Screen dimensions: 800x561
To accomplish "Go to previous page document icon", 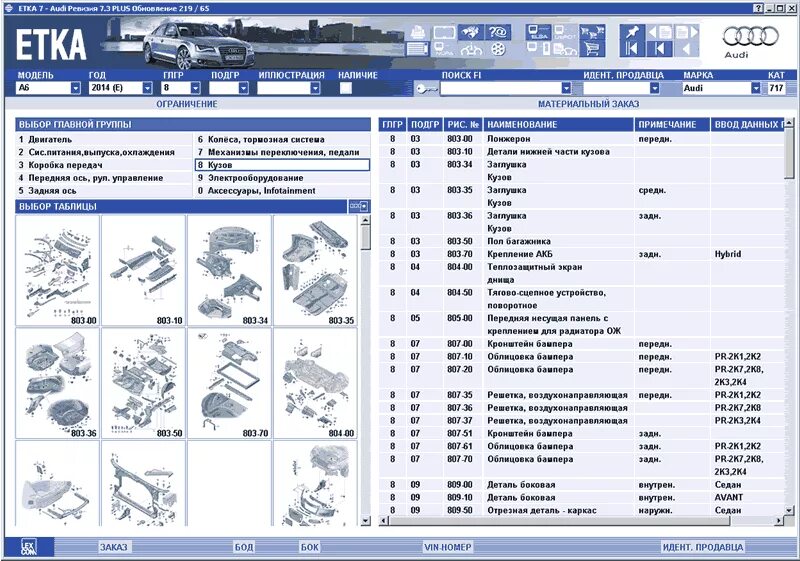I will [659, 32].
